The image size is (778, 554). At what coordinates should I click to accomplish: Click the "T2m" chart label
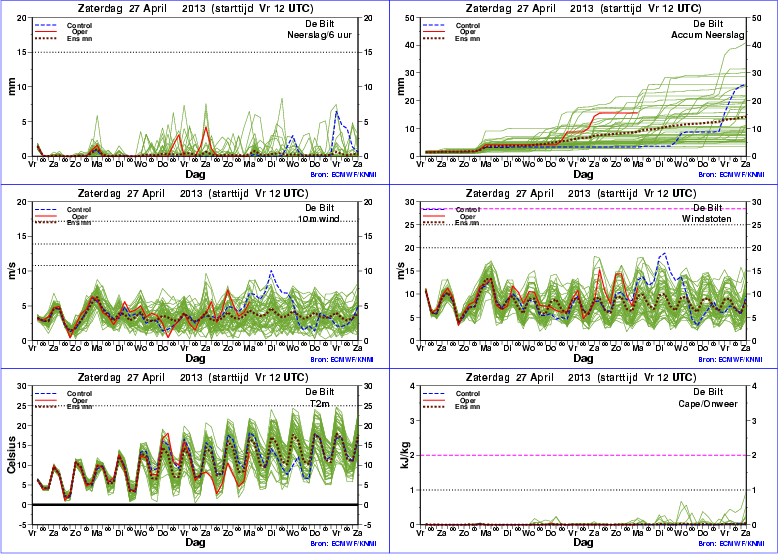(320, 404)
